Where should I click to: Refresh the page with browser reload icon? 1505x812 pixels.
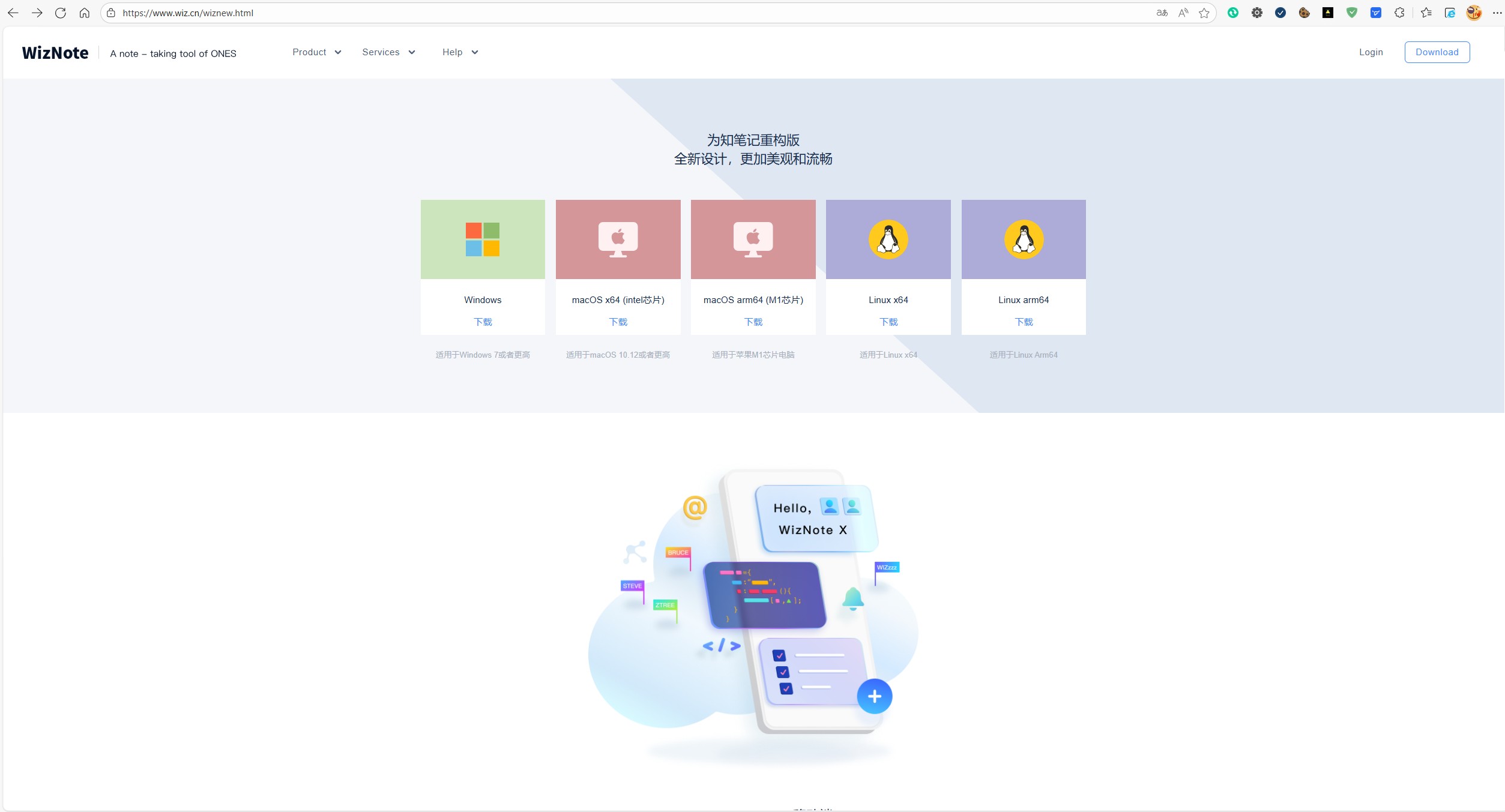click(x=61, y=13)
